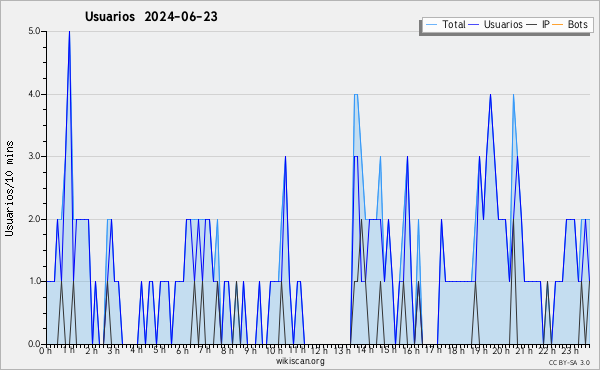Click the 5.0 peak point near 1 h

pyautogui.click(x=69, y=32)
